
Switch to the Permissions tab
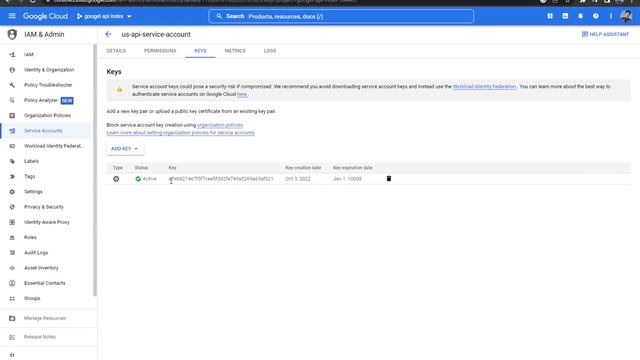click(160, 51)
